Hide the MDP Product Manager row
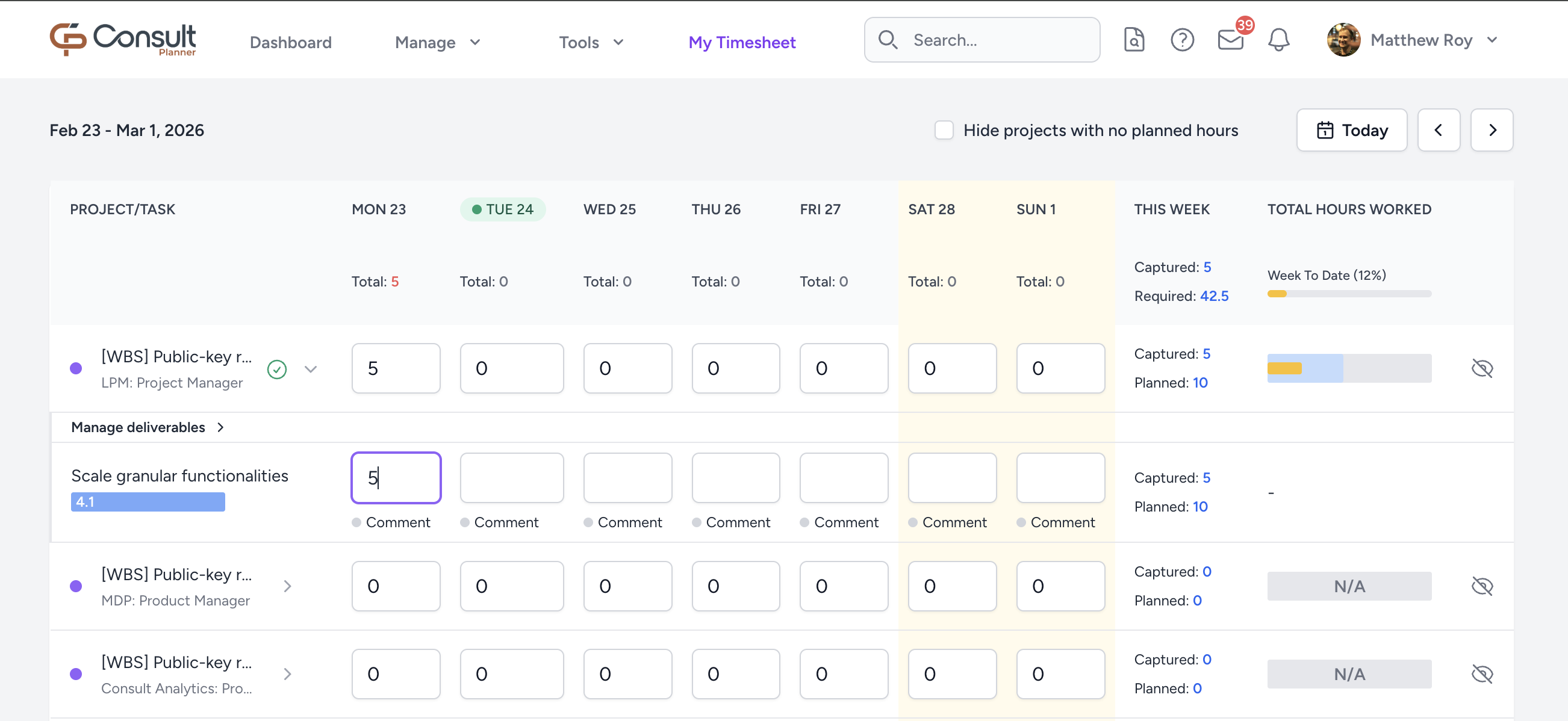This screenshot has height=721, width=1568. click(1482, 587)
